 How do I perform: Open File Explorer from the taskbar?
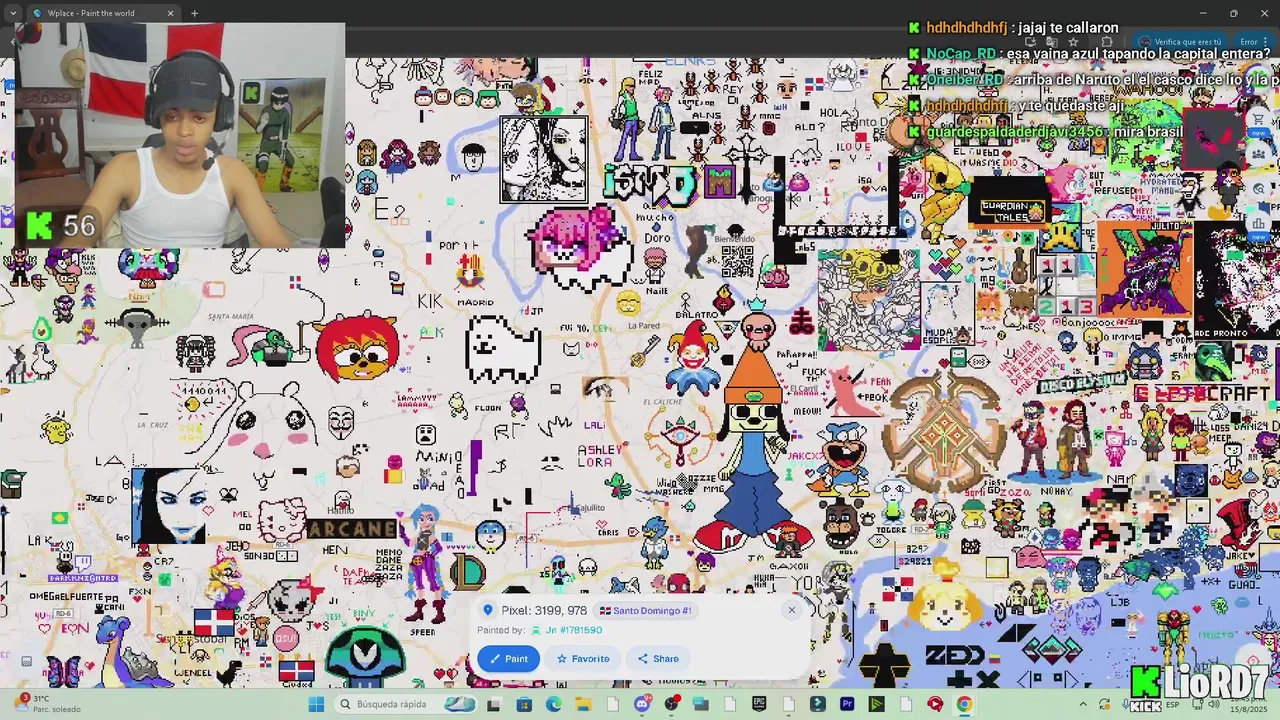coord(583,704)
